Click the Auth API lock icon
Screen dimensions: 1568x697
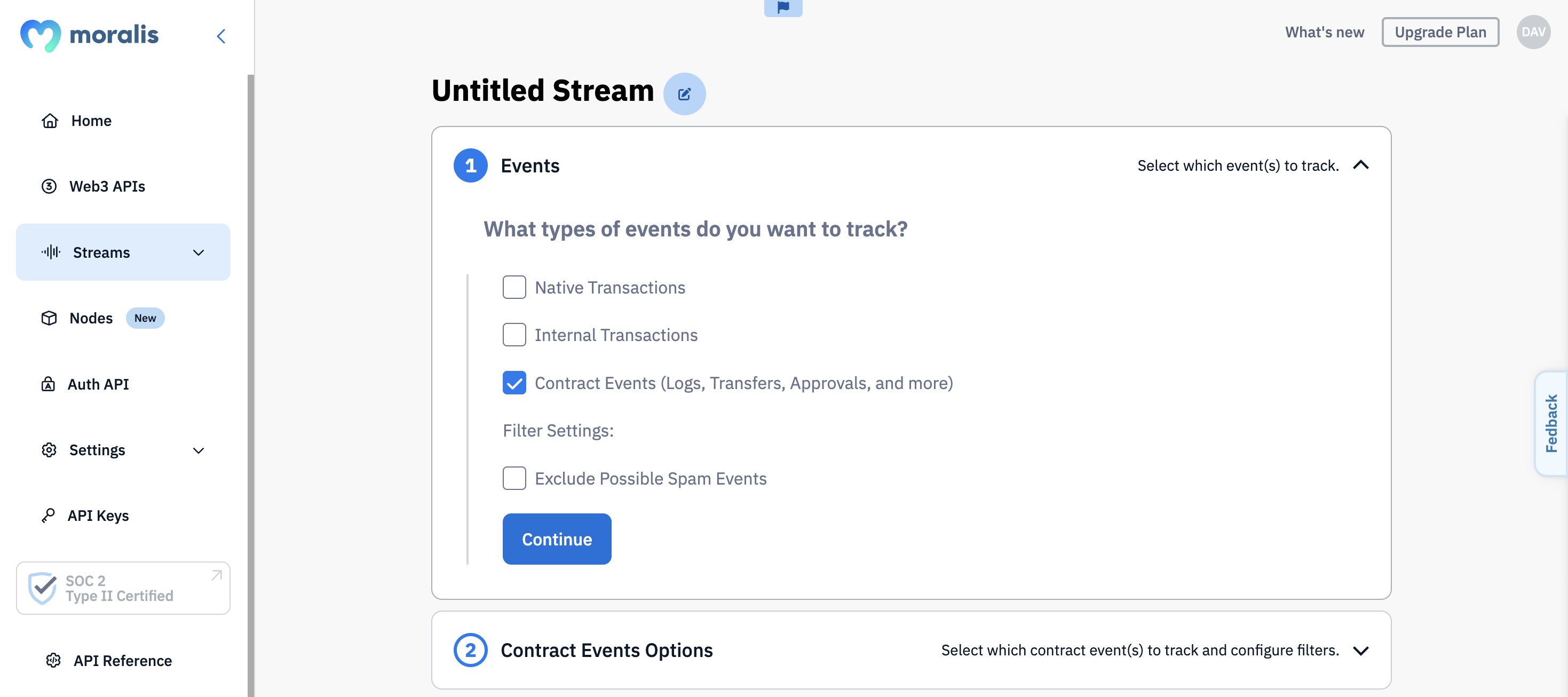click(48, 384)
